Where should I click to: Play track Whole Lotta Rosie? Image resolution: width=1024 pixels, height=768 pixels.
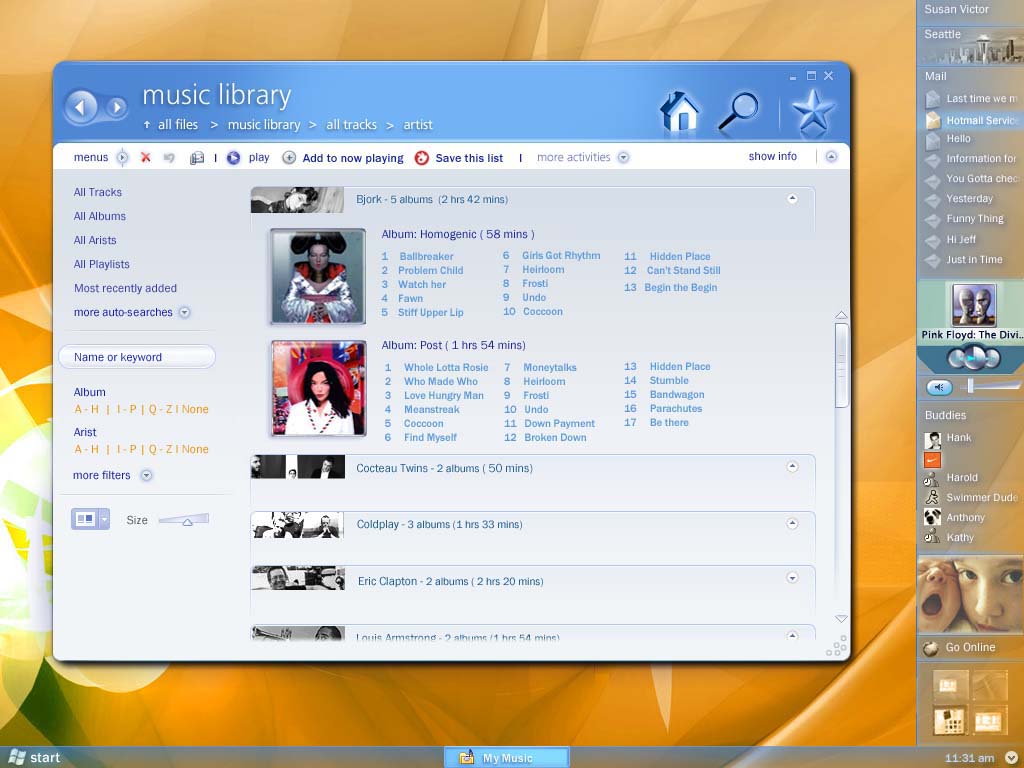click(445, 368)
